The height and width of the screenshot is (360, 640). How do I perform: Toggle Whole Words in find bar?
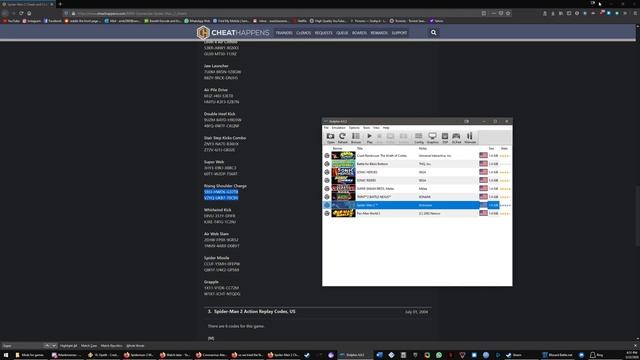[135, 346]
